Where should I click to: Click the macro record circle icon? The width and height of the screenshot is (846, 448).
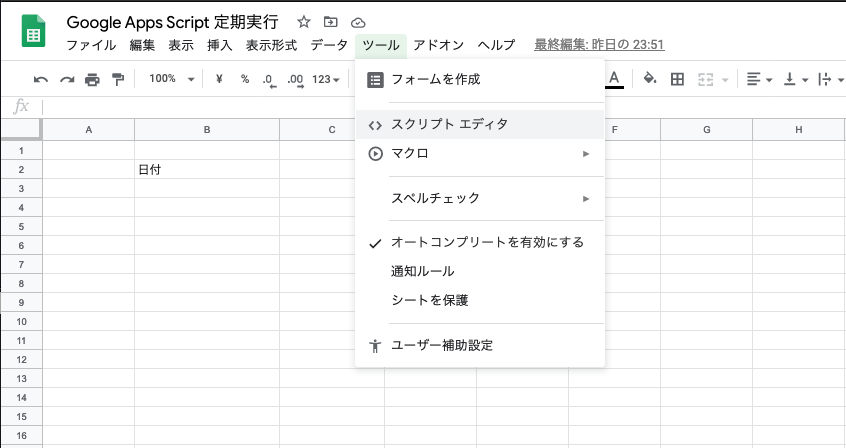click(x=375, y=154)
